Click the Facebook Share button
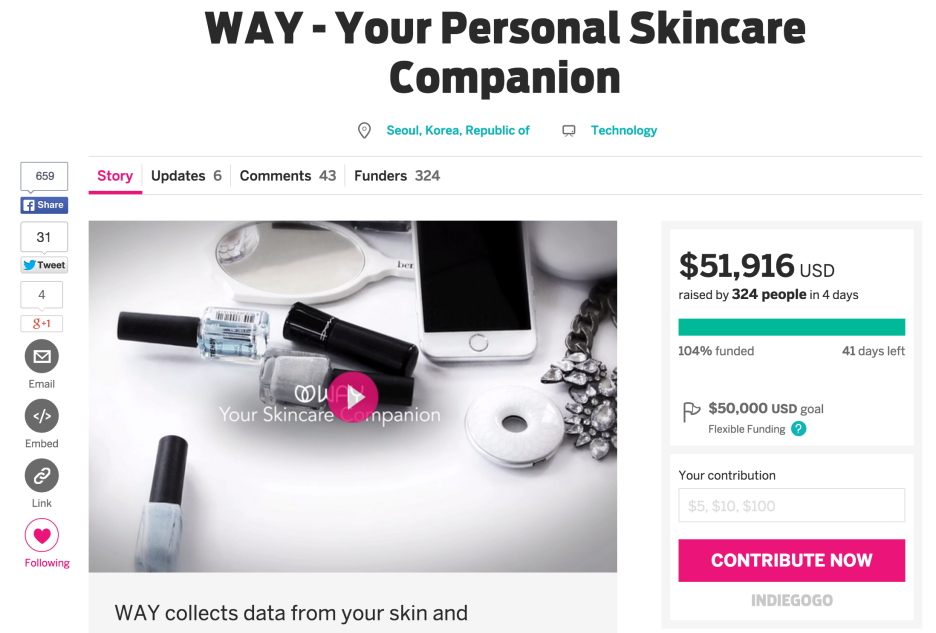 (44, 205)
